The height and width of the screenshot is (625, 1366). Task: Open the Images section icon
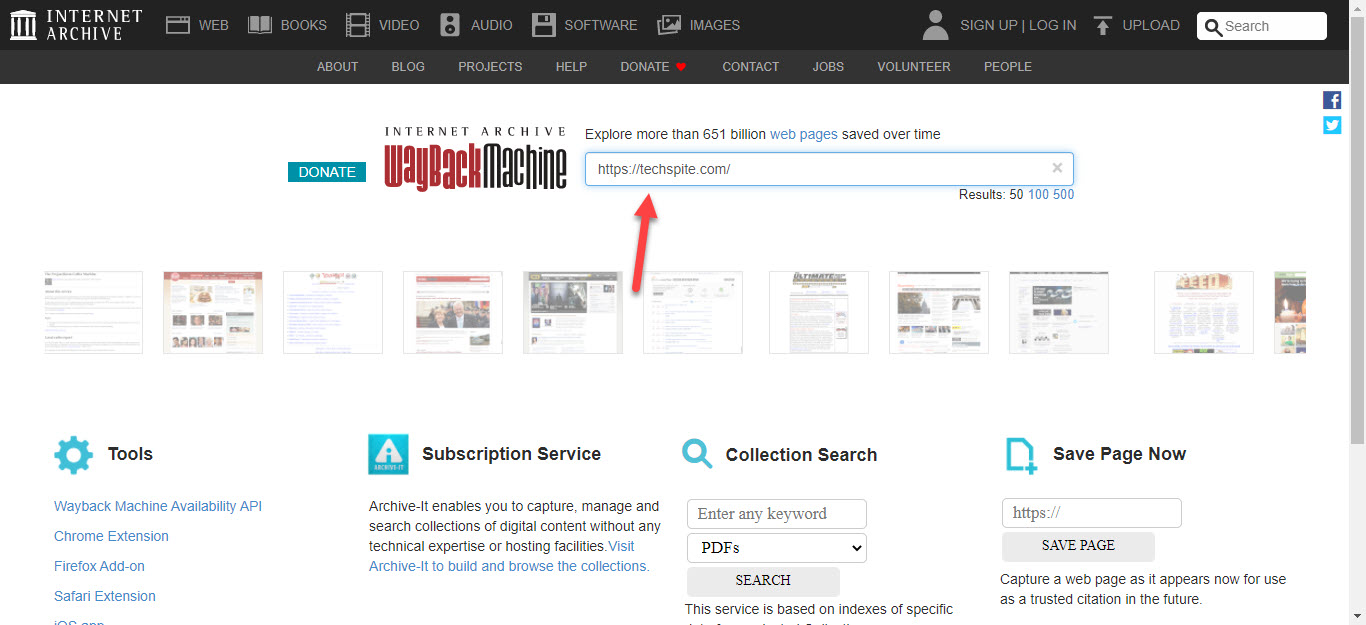(669, 25)
